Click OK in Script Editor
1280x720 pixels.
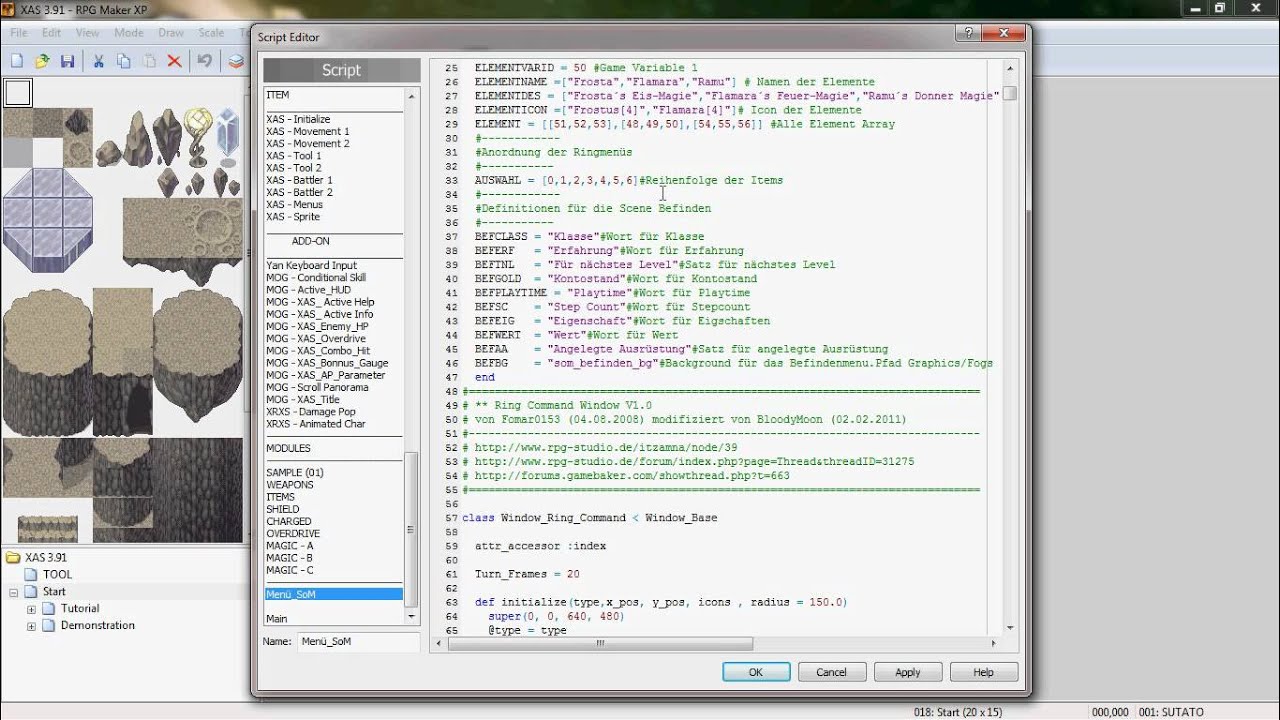point(756,672)
